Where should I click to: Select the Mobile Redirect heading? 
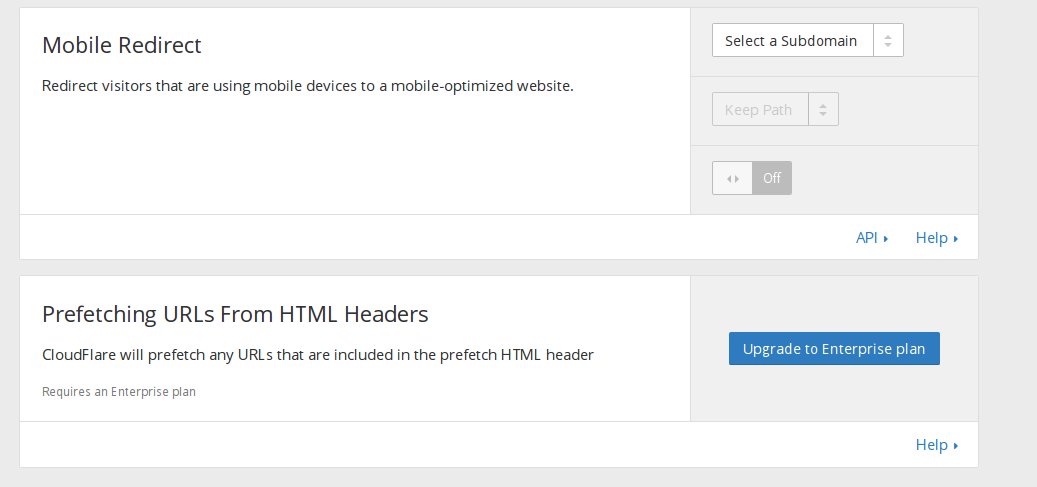tap(122, 45)
